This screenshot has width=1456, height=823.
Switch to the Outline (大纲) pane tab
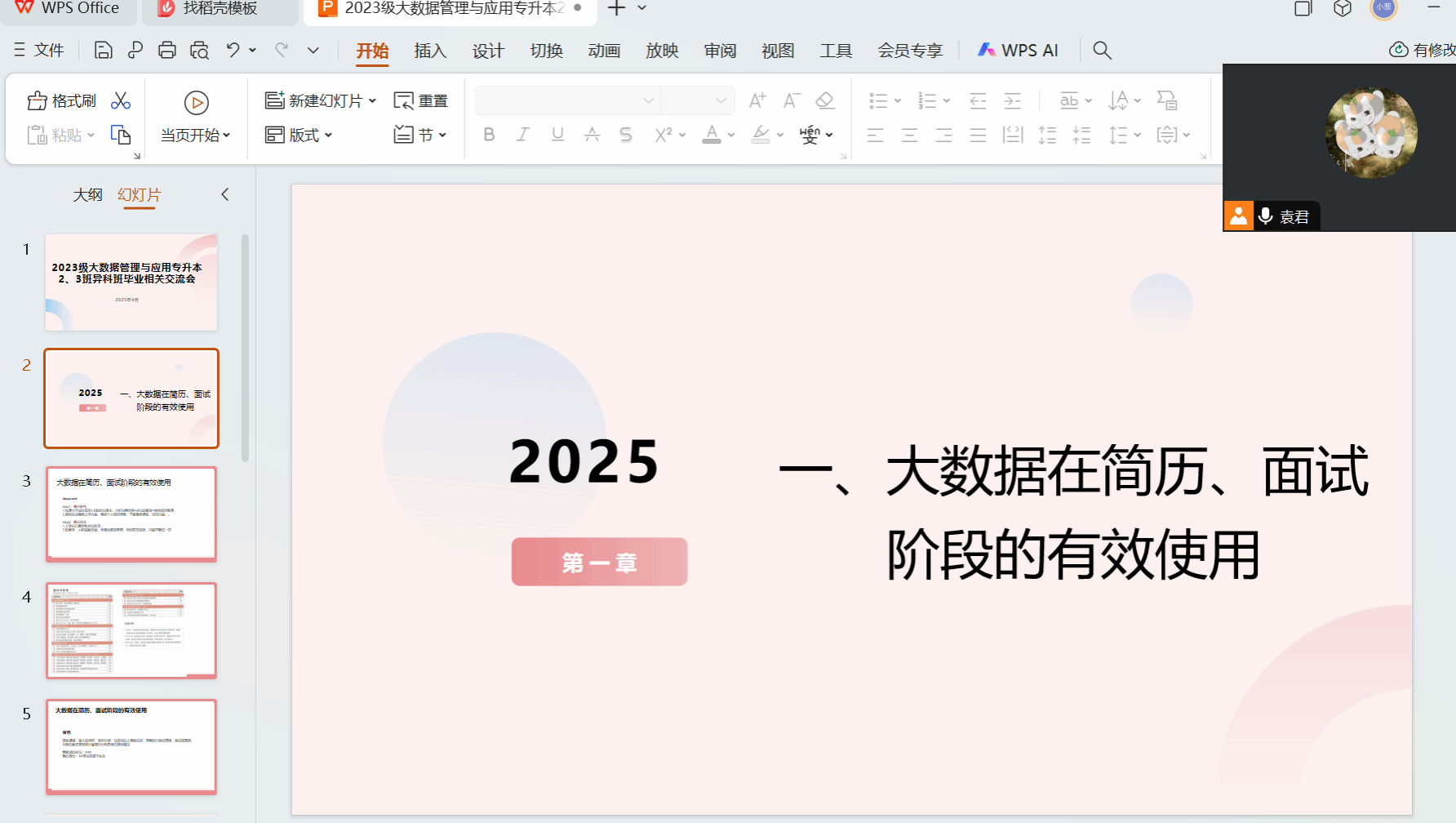coord(87,195)
